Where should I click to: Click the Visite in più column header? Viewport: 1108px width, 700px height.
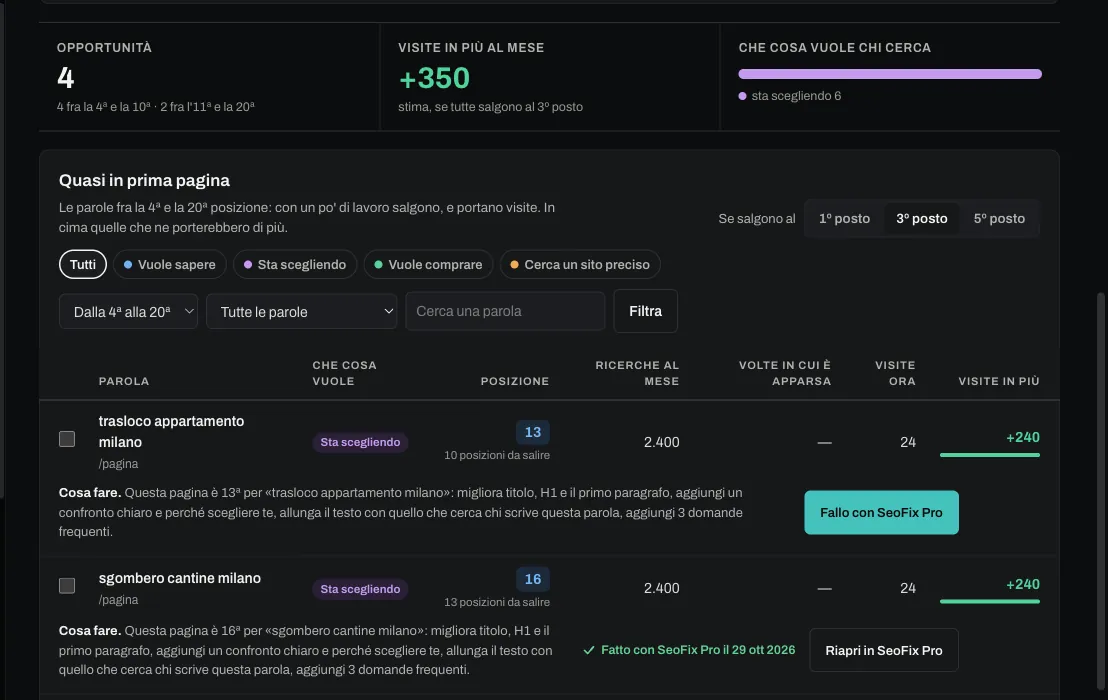pyautogui.click(x=998, y=381)
